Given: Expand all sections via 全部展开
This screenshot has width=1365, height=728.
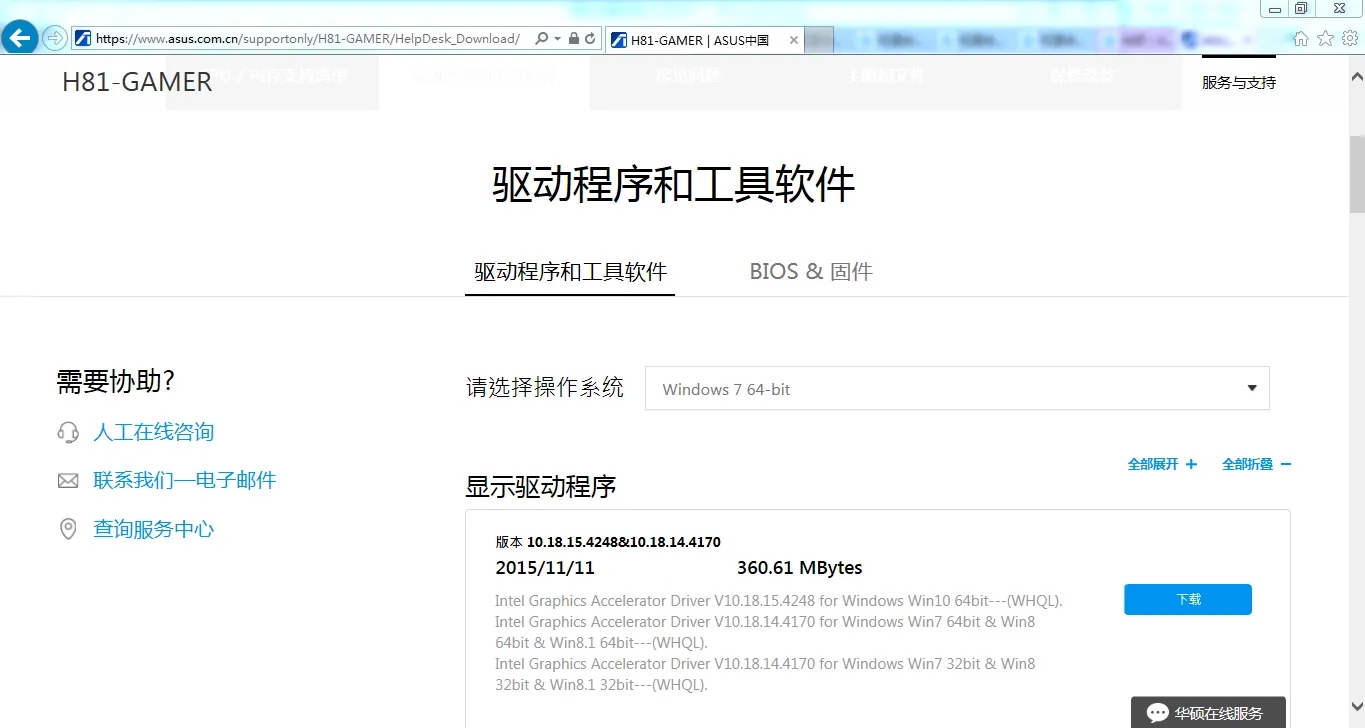Looking at the screenshot, I should click(1162, 464).
